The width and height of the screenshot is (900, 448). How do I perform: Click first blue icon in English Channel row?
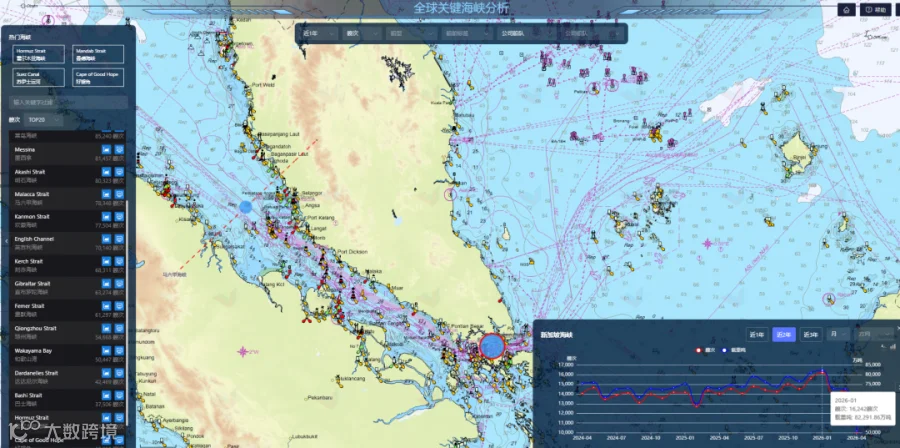click(x=106, y=239)
